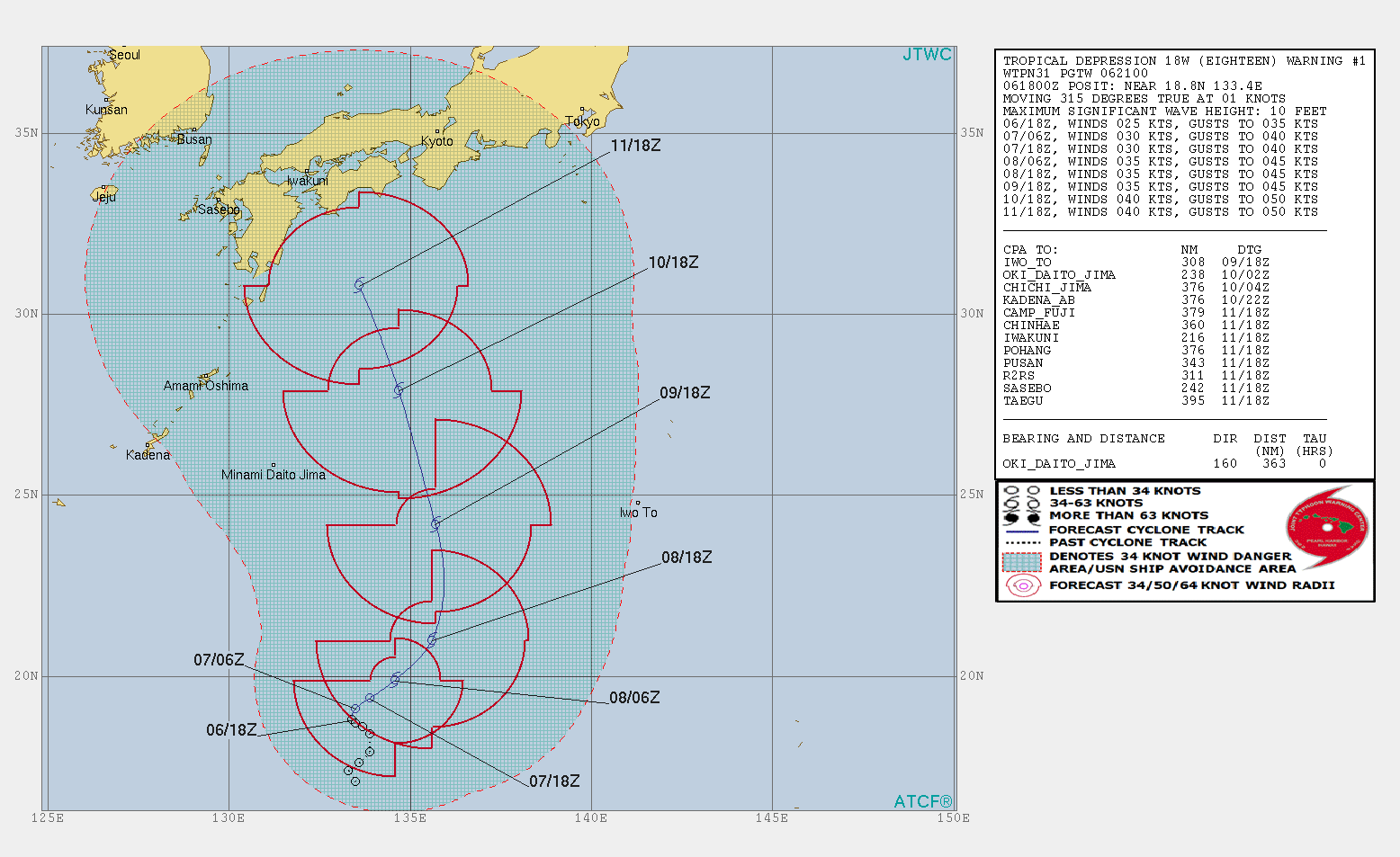This screenshot has width=1400, height=857.
Task: Click the 'MAXIMUM SIGNIFICANT WAVE HEIGHT: 10 FEET' line
Action: coord(1165,112)
